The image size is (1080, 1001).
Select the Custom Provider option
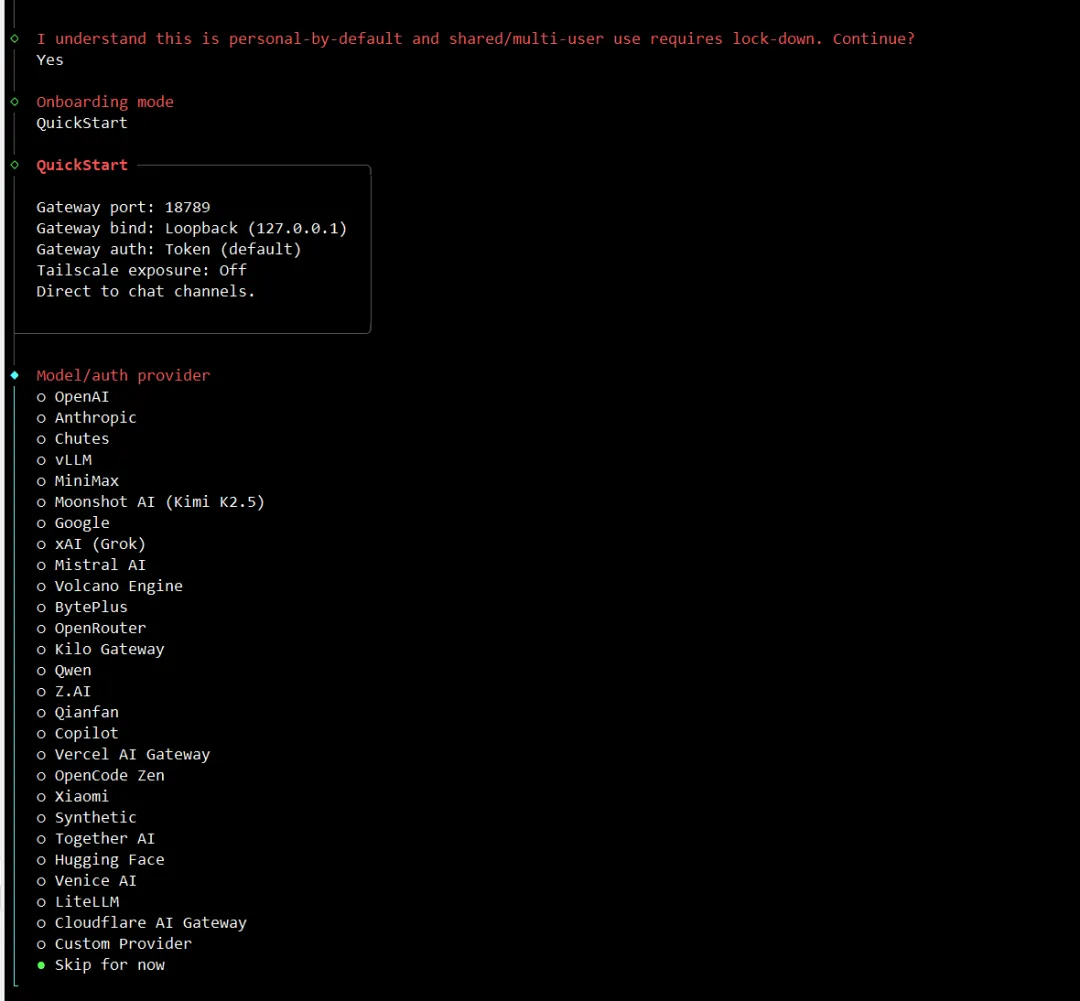click(x=114, y=944)
